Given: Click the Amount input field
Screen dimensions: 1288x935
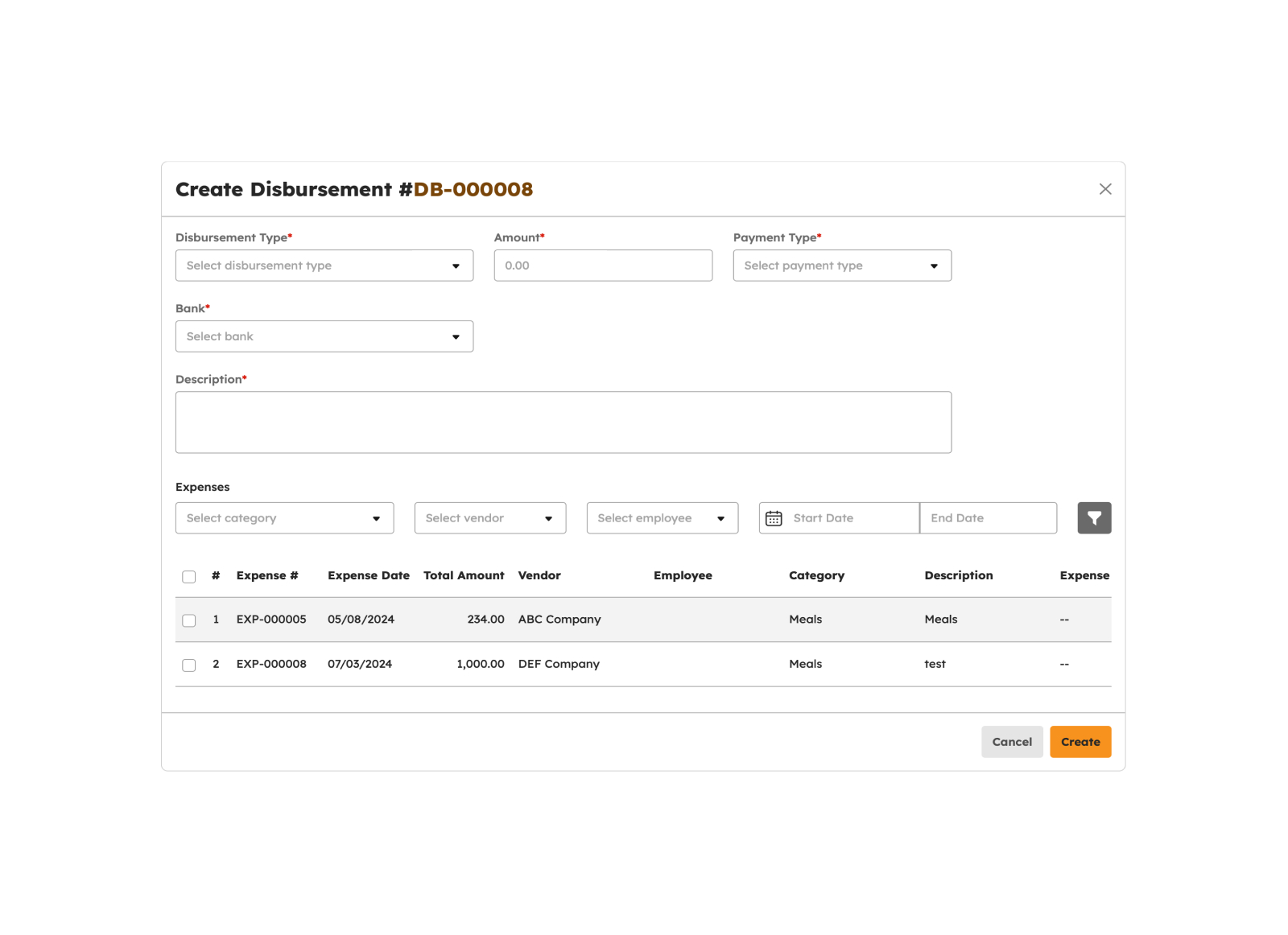Looking at the screenshot, I should point(603,266).
